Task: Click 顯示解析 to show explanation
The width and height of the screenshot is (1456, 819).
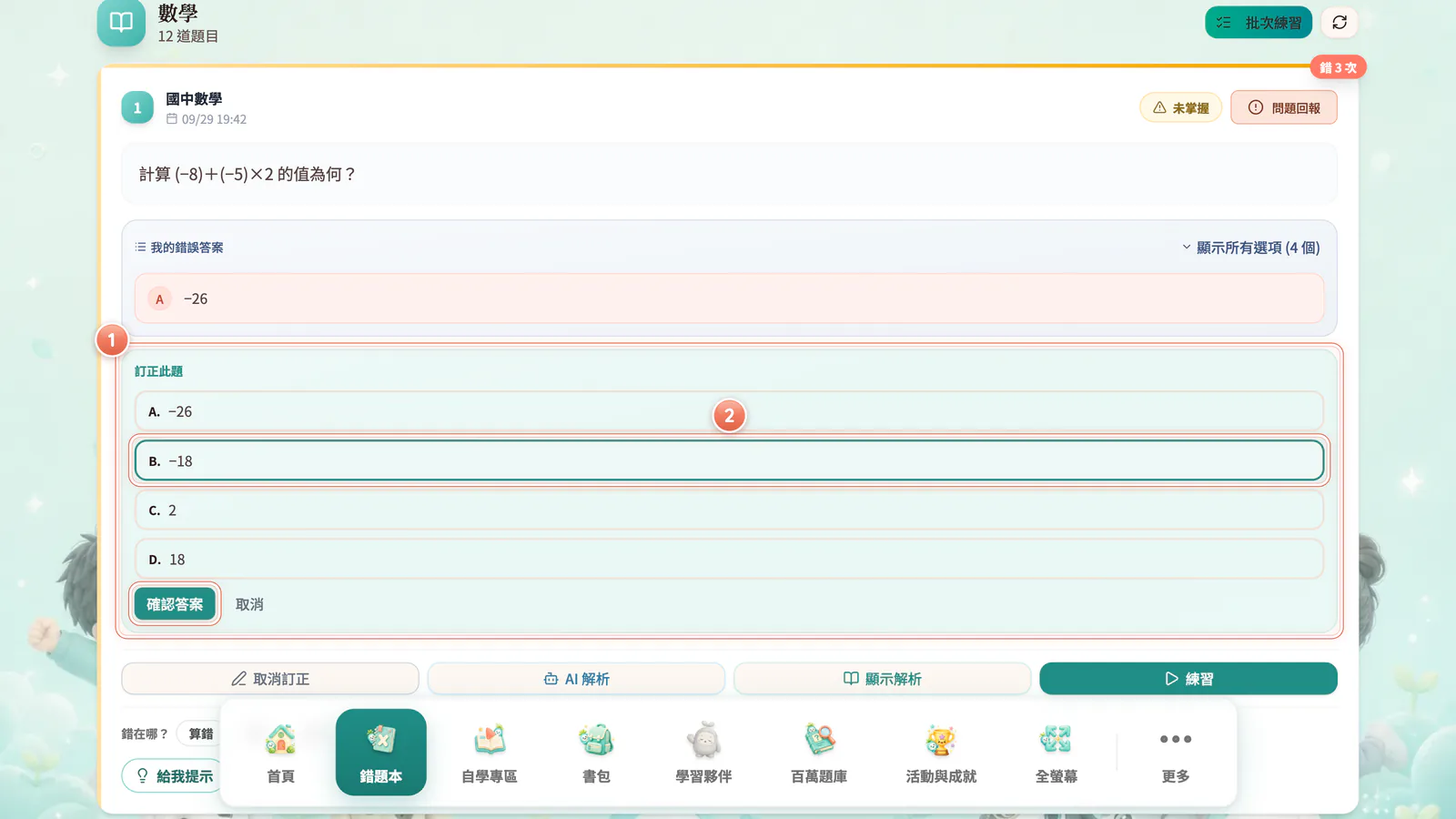Action: point(883,679)
